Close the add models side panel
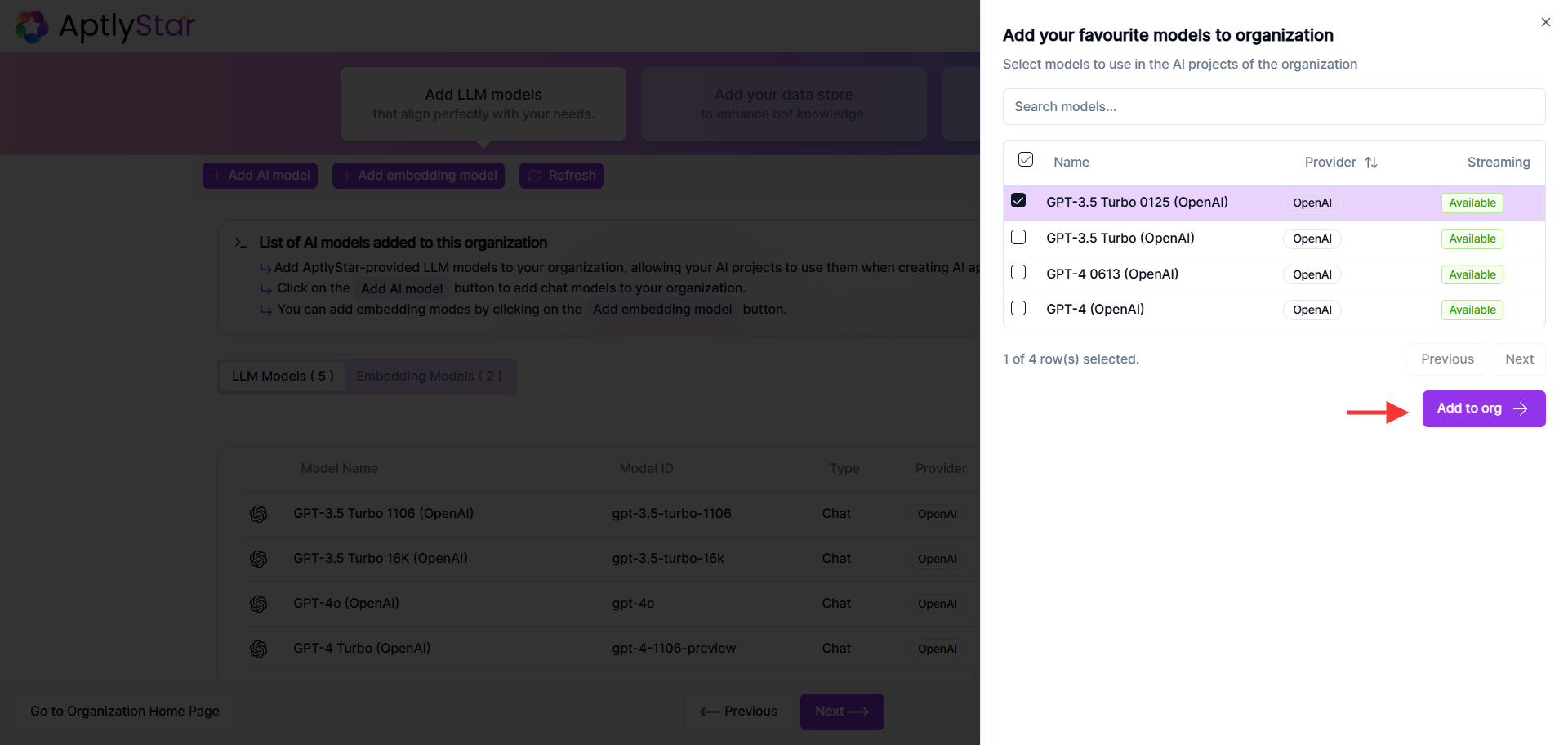 [x=1545, y=23]
